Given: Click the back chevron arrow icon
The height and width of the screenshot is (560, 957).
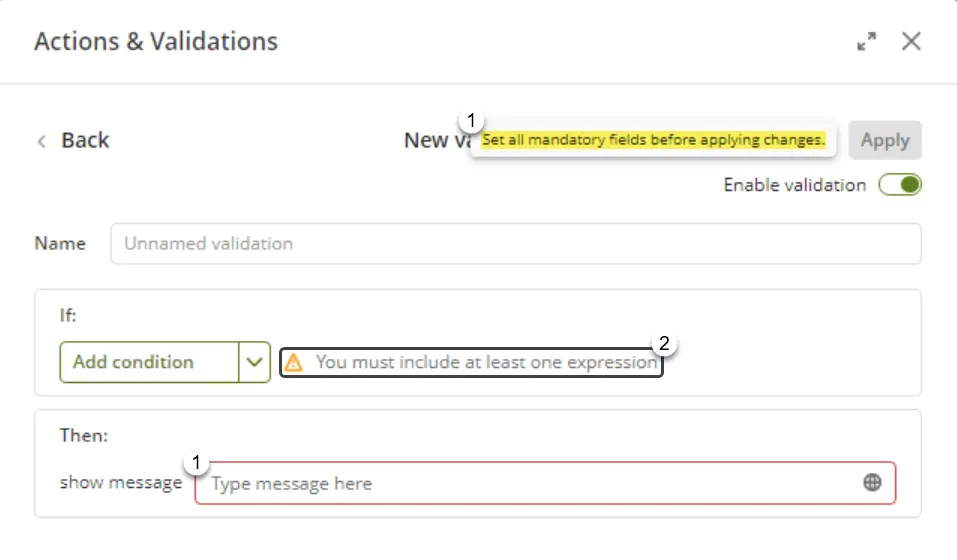Looking at the screenshot, I should click(42, 141).
